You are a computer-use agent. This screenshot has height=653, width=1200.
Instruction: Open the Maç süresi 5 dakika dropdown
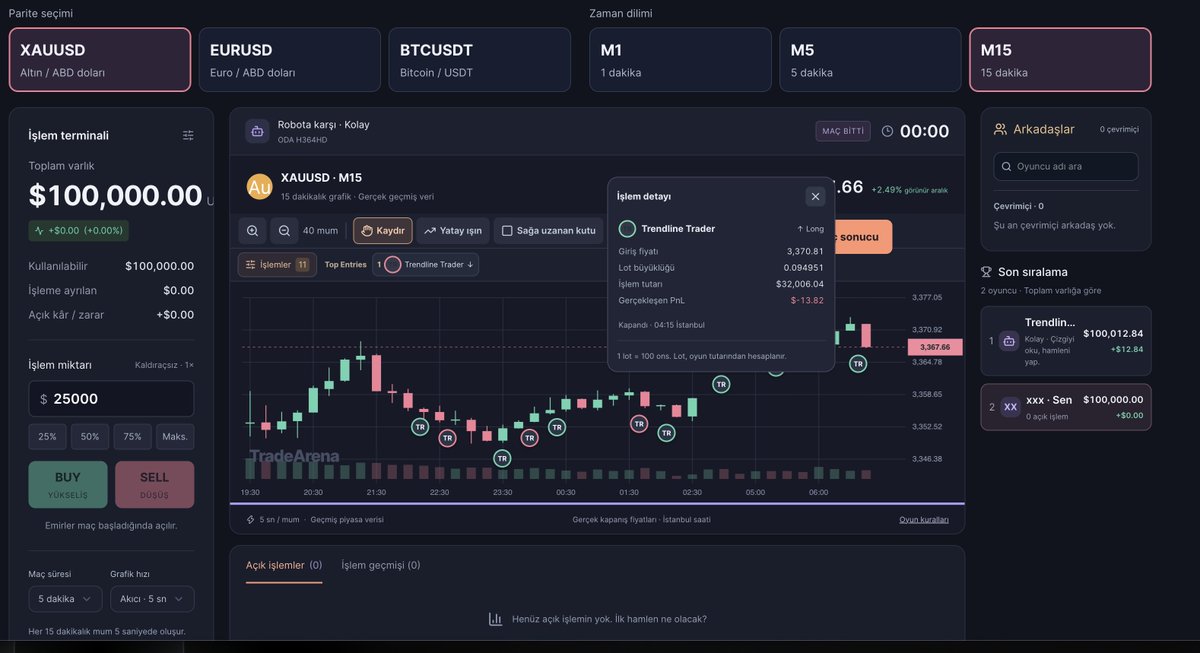coord(65,599)
